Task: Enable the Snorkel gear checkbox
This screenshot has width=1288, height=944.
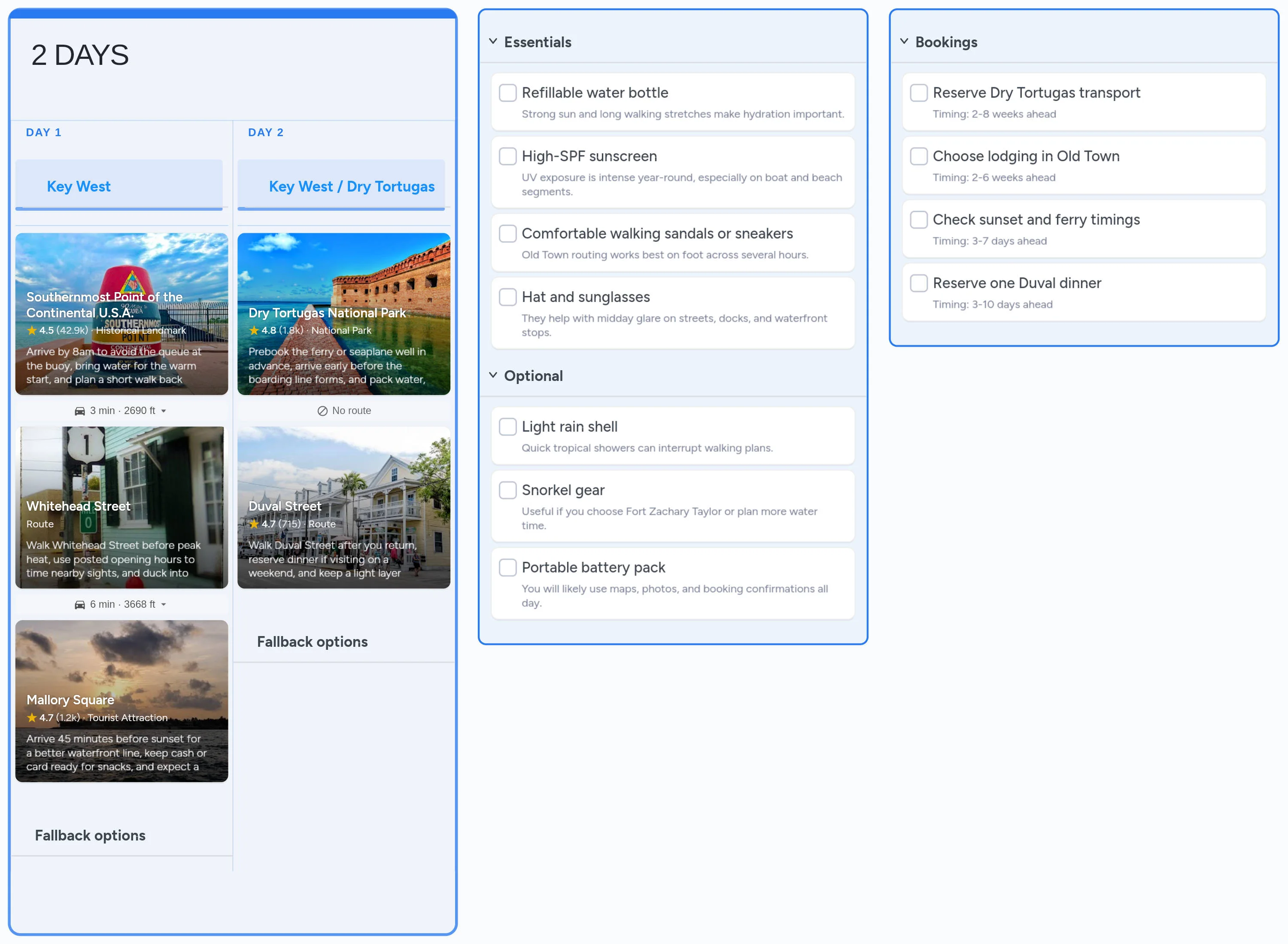Action: coord(507,490)
